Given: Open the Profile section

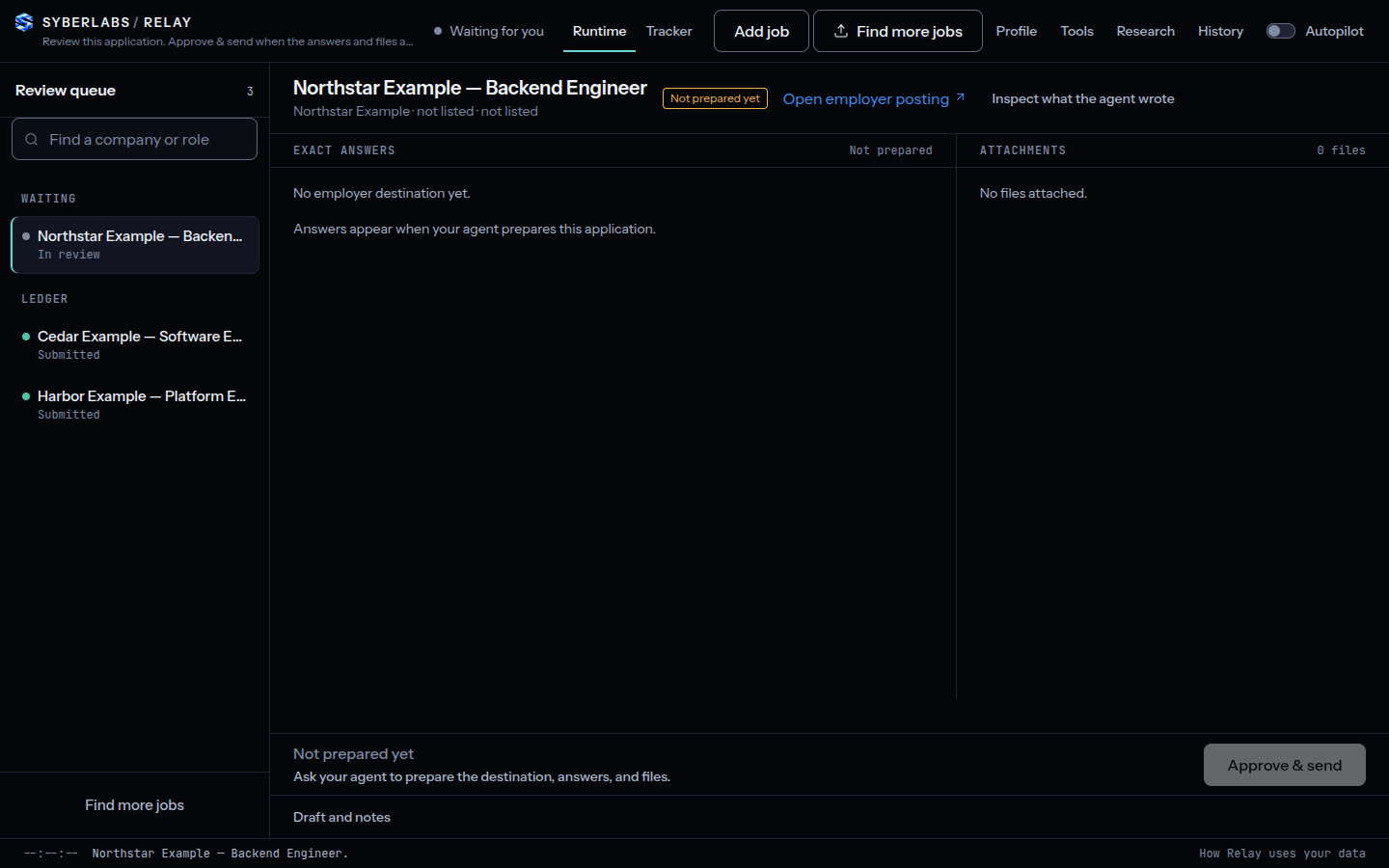Looking at the screenshot, I should pos(1017,31).
